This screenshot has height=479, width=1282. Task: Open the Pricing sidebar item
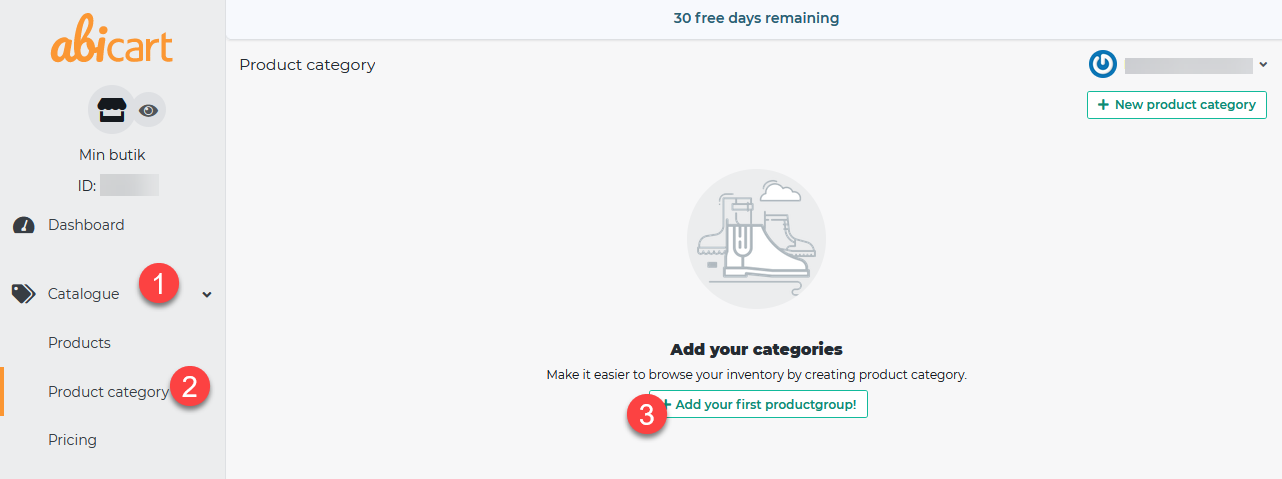point(72,440)
